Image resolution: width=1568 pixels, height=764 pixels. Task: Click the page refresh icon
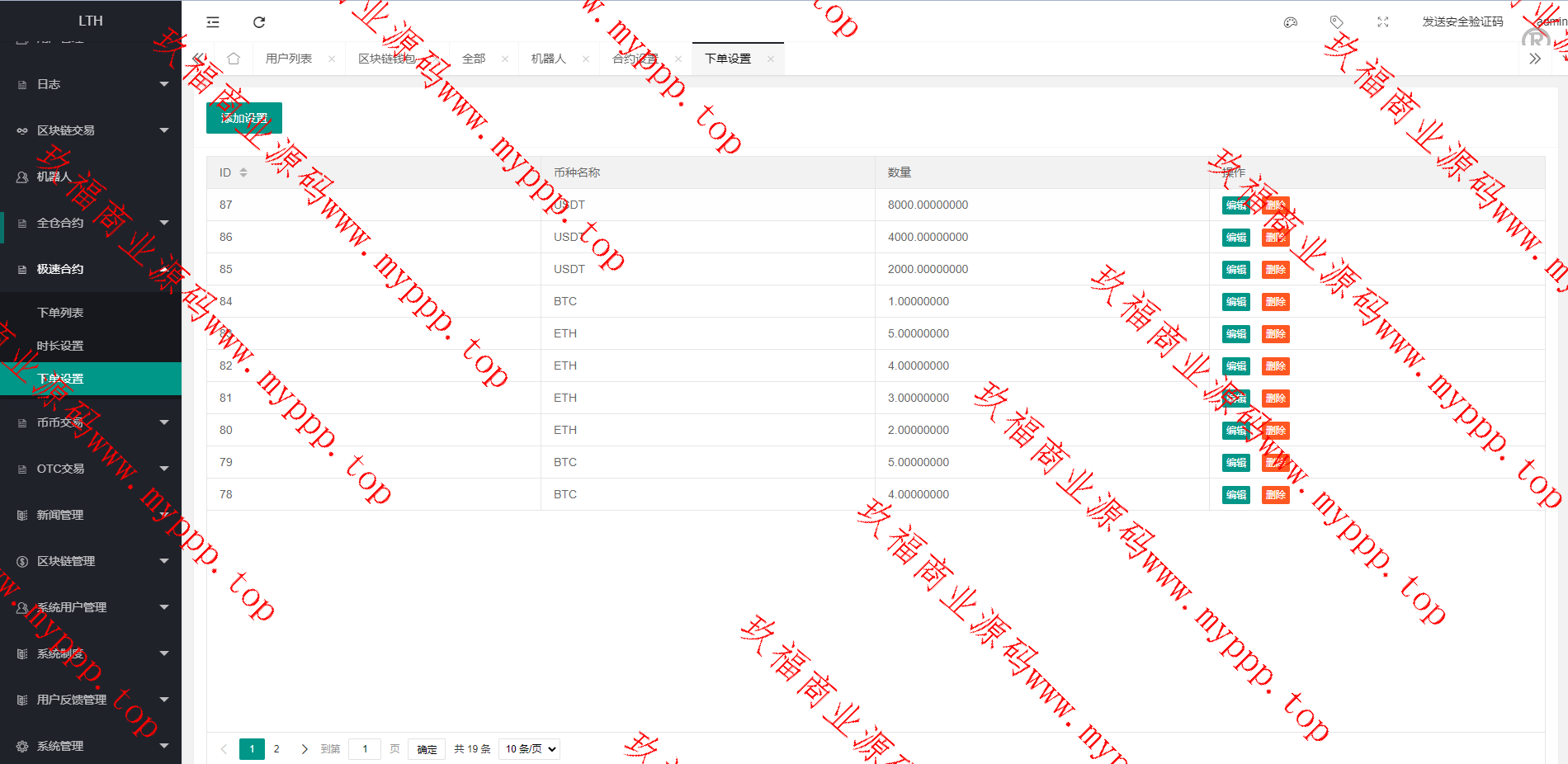click(259, 22)
